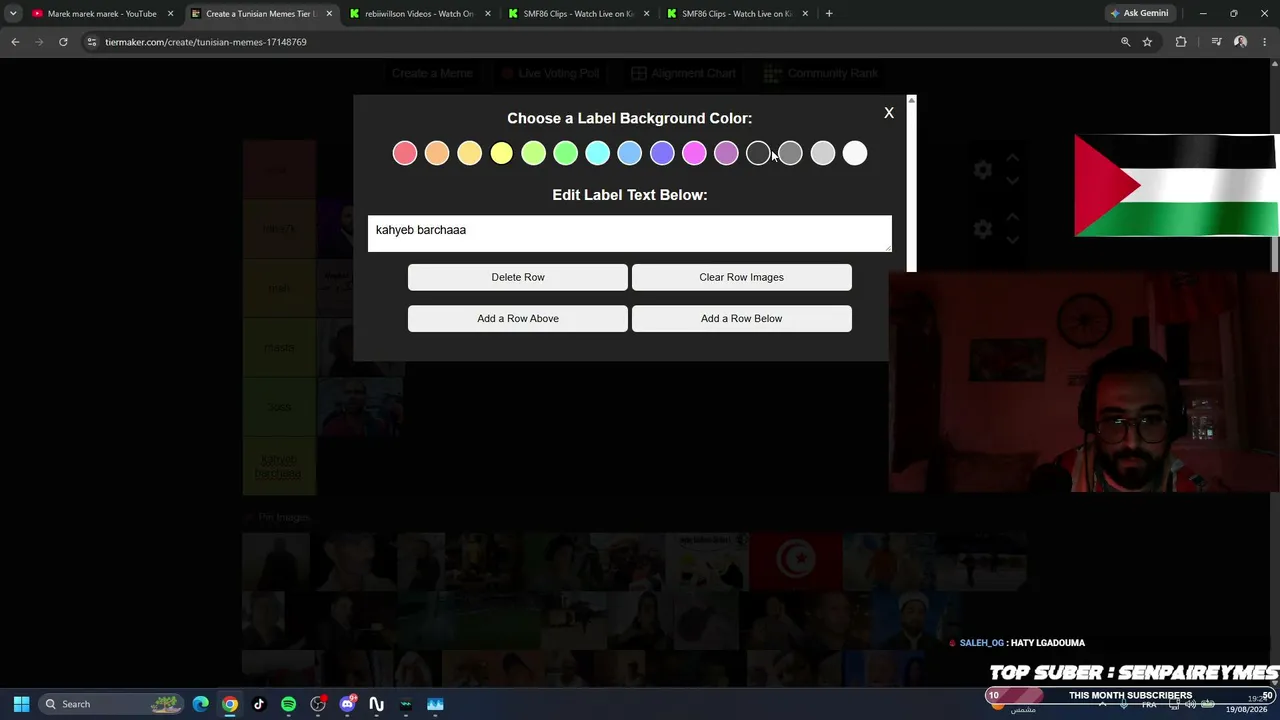This screenshot has width=1280, height=720.
Task: Open OBS Studio from the taskbar
Action: (x=318, y=704)
